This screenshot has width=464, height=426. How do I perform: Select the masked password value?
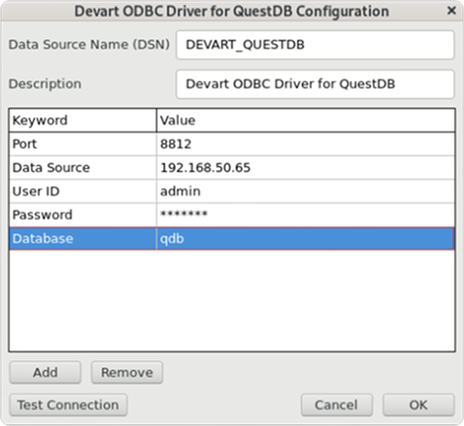click(x=306, y=215)
